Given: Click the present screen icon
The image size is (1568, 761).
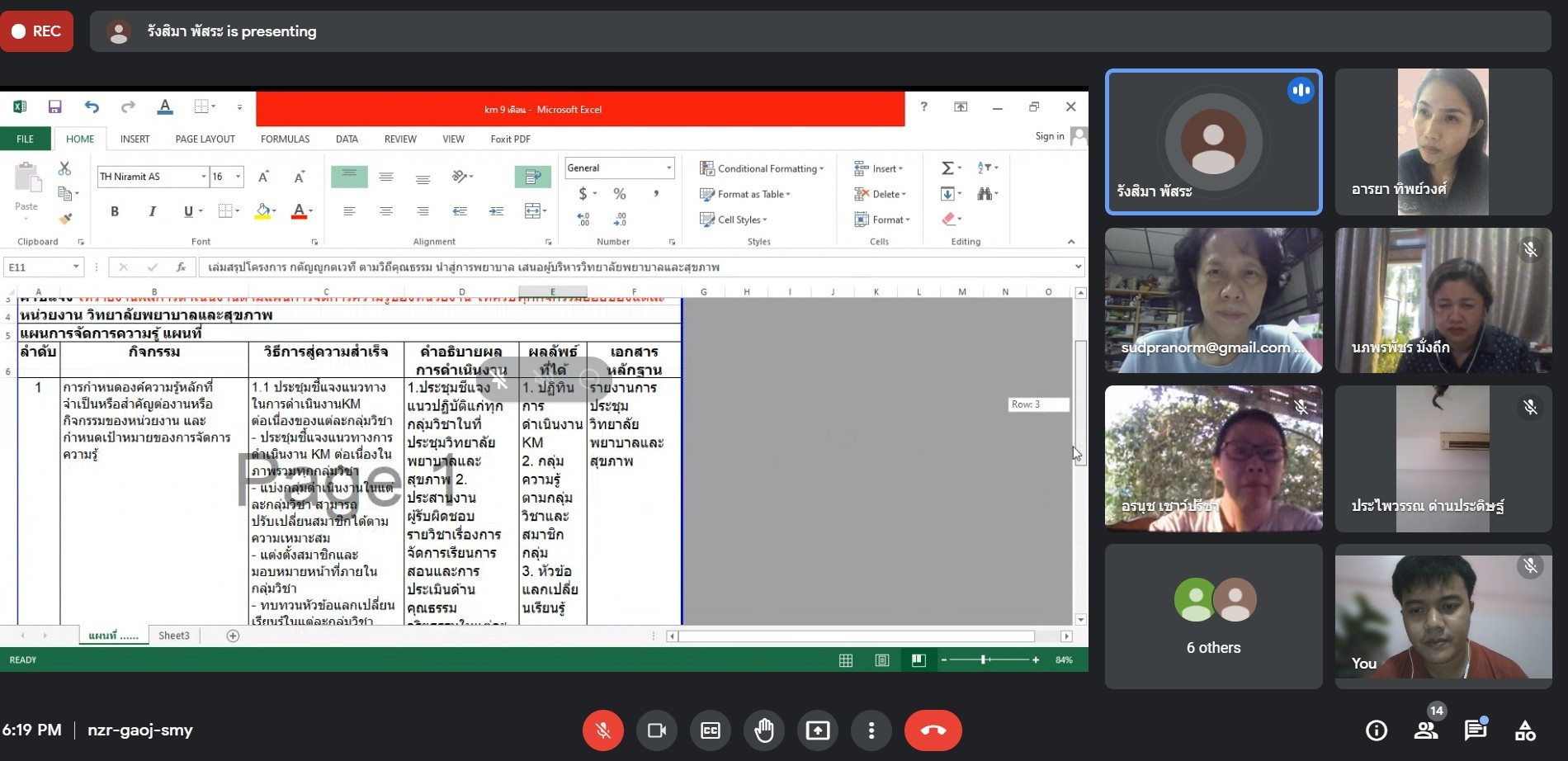Looking at the screenshot, I should pyautogui.click(x=818, y=730).
